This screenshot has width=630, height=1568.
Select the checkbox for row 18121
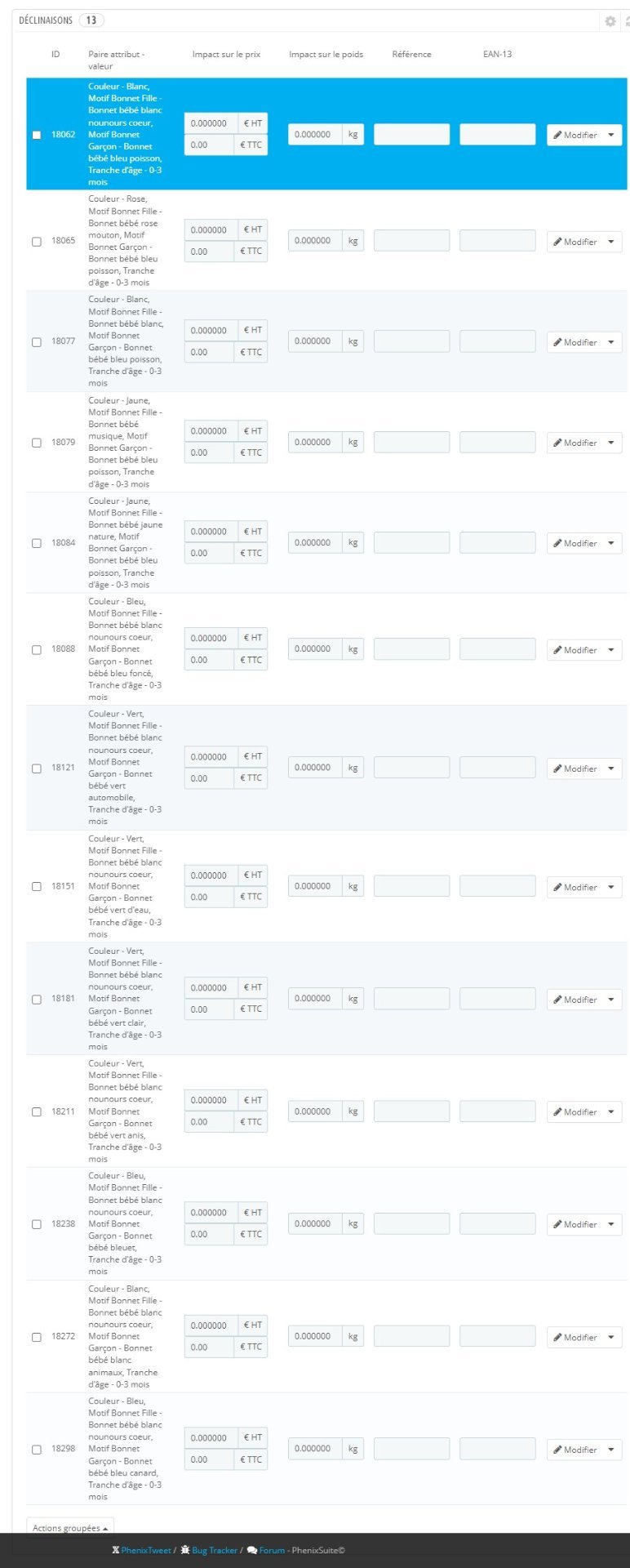click(x=36, y=768)
